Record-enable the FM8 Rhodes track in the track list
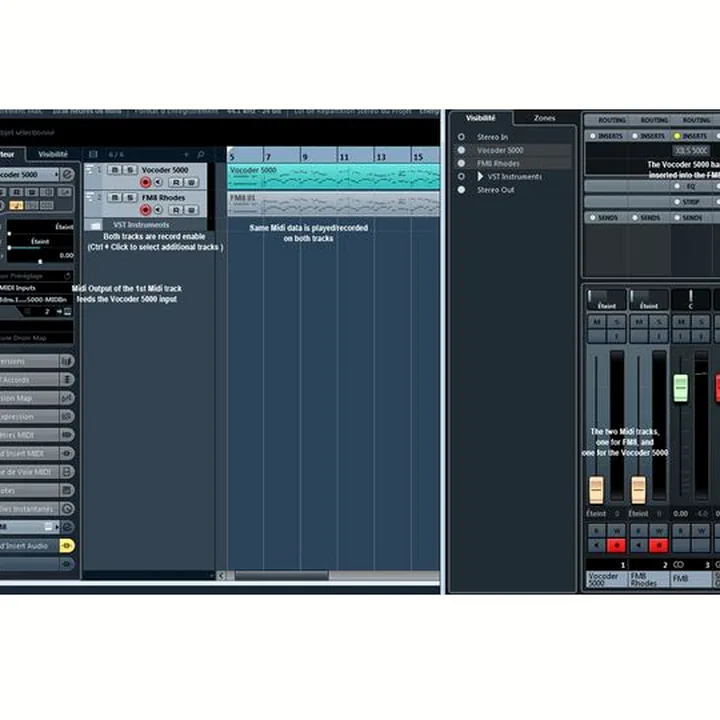 point(146,210)
